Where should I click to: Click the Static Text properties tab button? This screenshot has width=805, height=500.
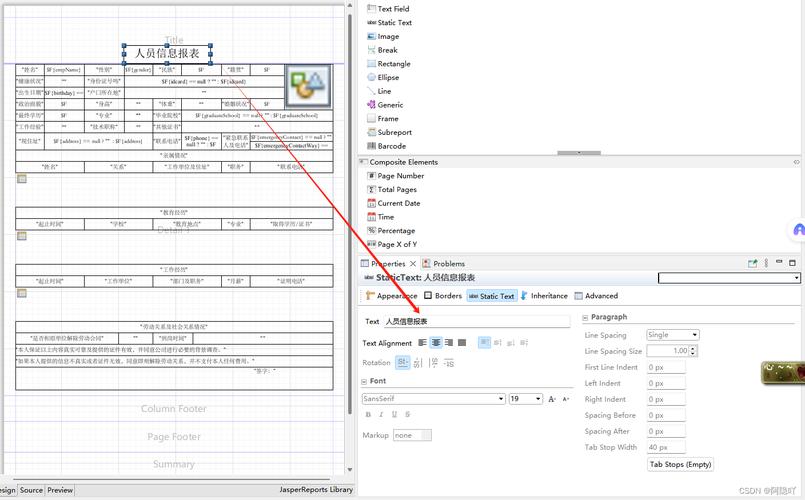point(491,296)
